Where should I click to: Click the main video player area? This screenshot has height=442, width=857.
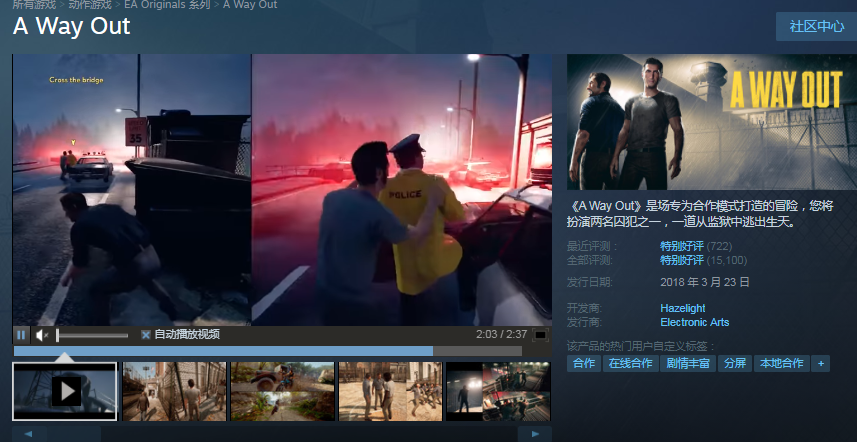(282, 190)
